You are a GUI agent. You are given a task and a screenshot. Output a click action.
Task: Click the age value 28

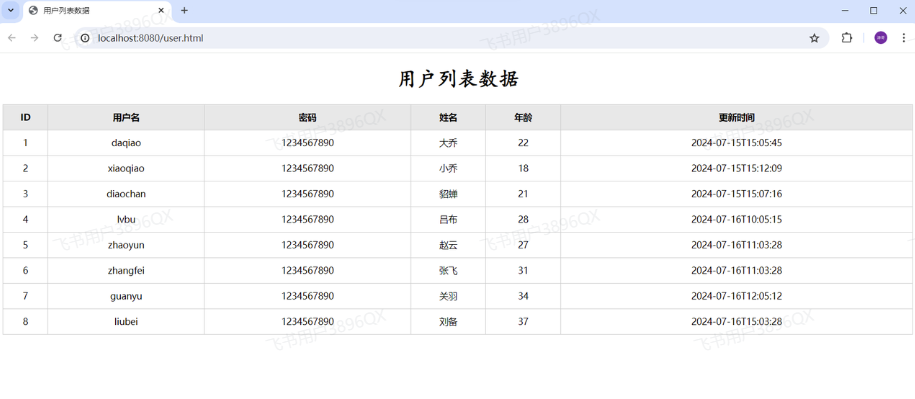pos(523,220)
